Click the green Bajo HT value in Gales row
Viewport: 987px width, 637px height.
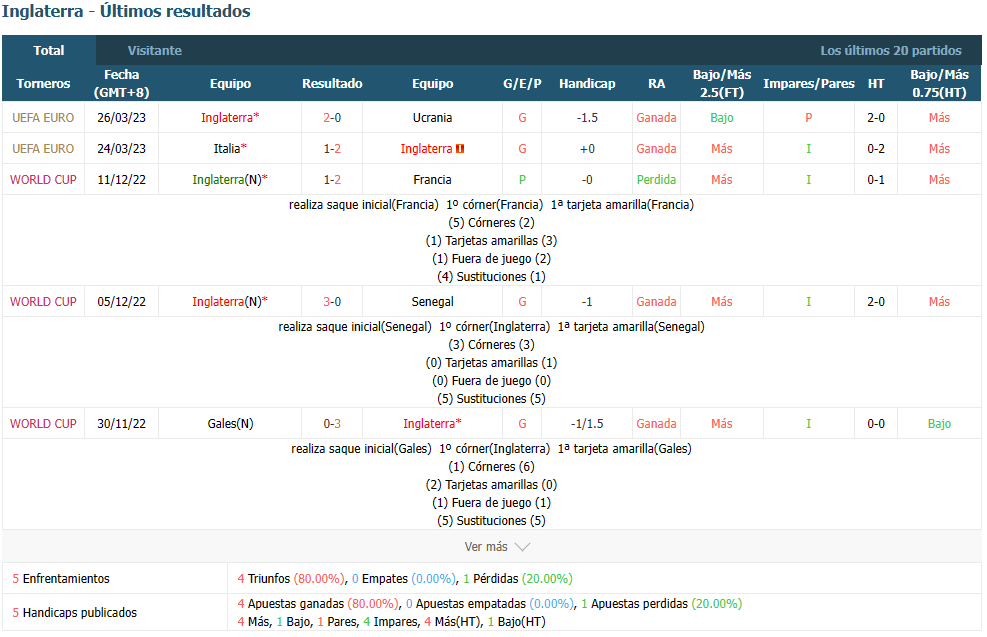point(939,424)
